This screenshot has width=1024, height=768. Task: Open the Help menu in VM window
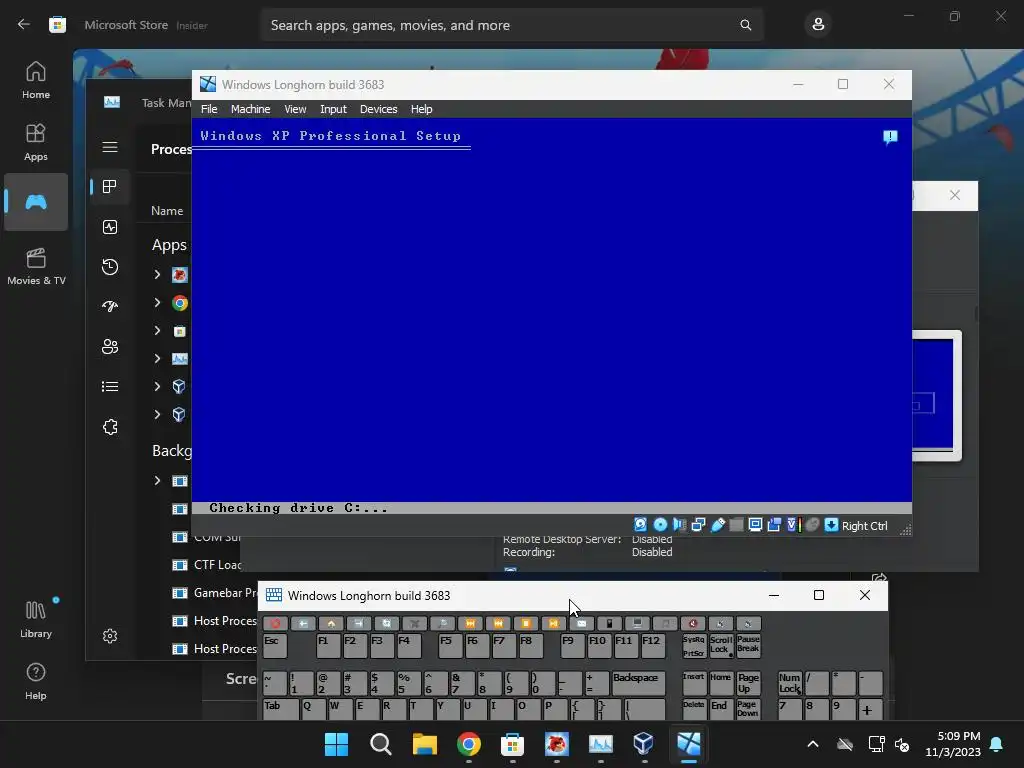(x=421, y=109)
